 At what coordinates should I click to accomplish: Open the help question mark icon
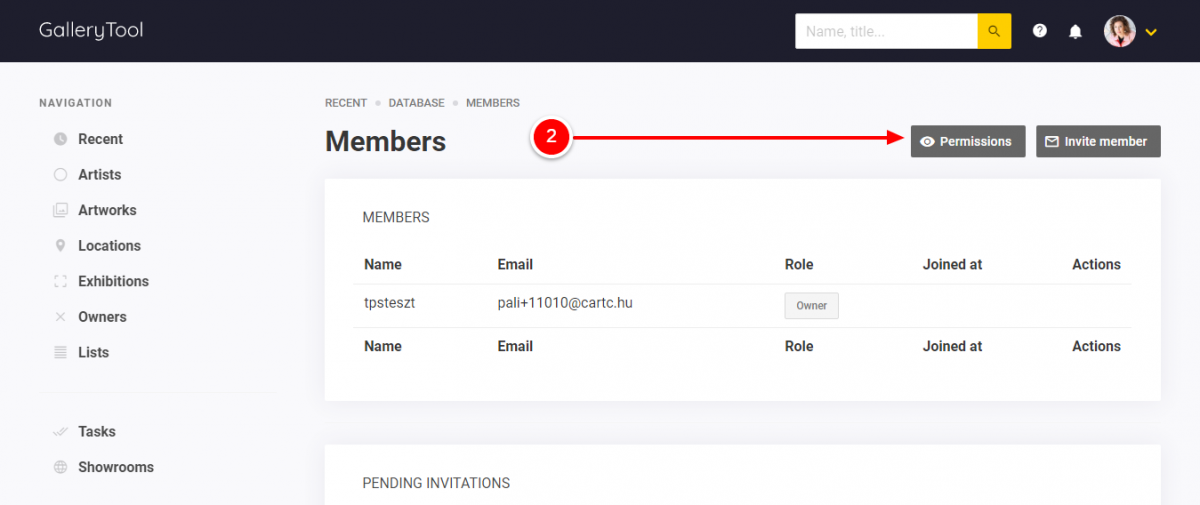[1040, 31]
